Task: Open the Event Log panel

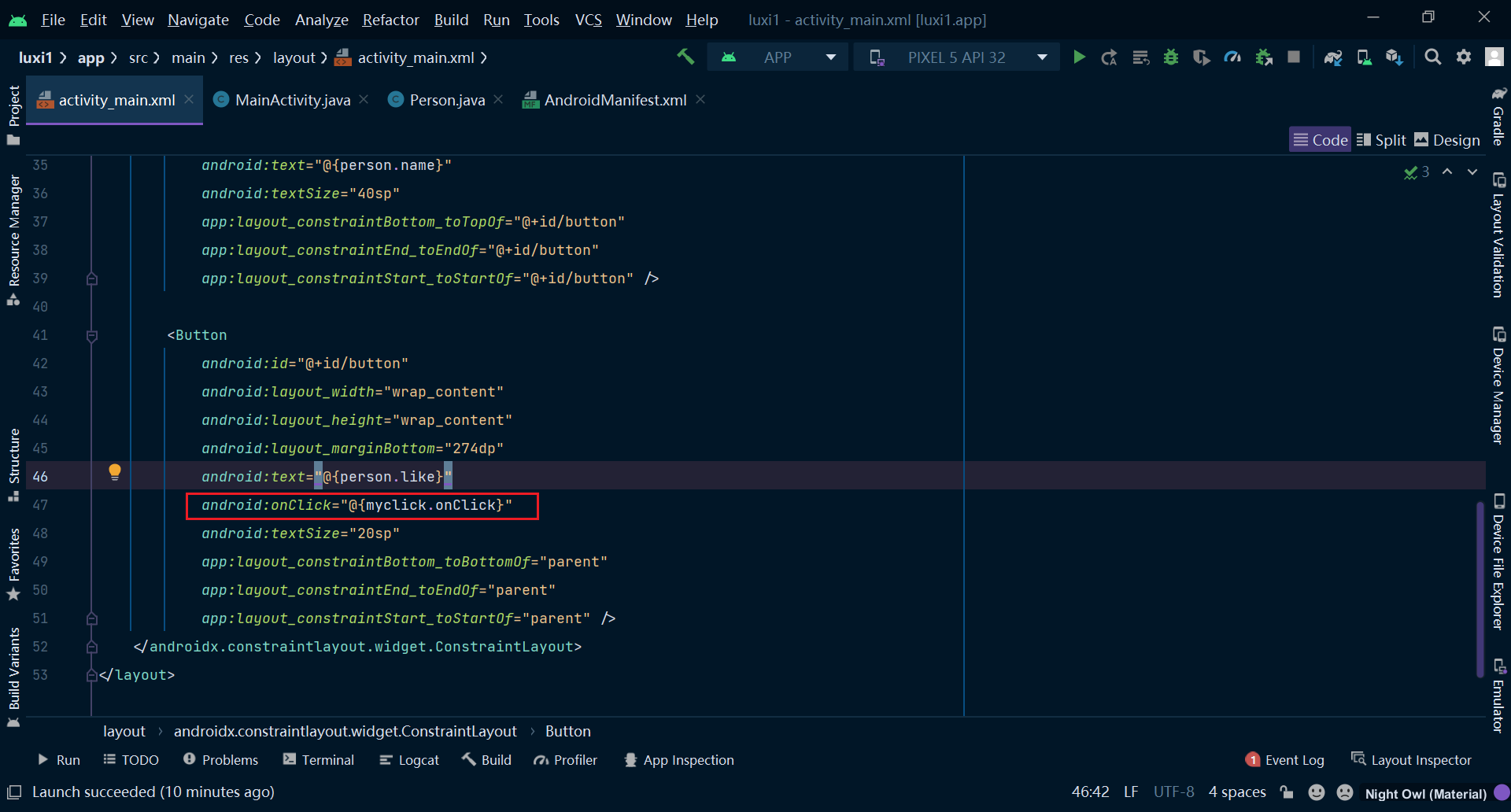Action: click(x=1285, y=760)
